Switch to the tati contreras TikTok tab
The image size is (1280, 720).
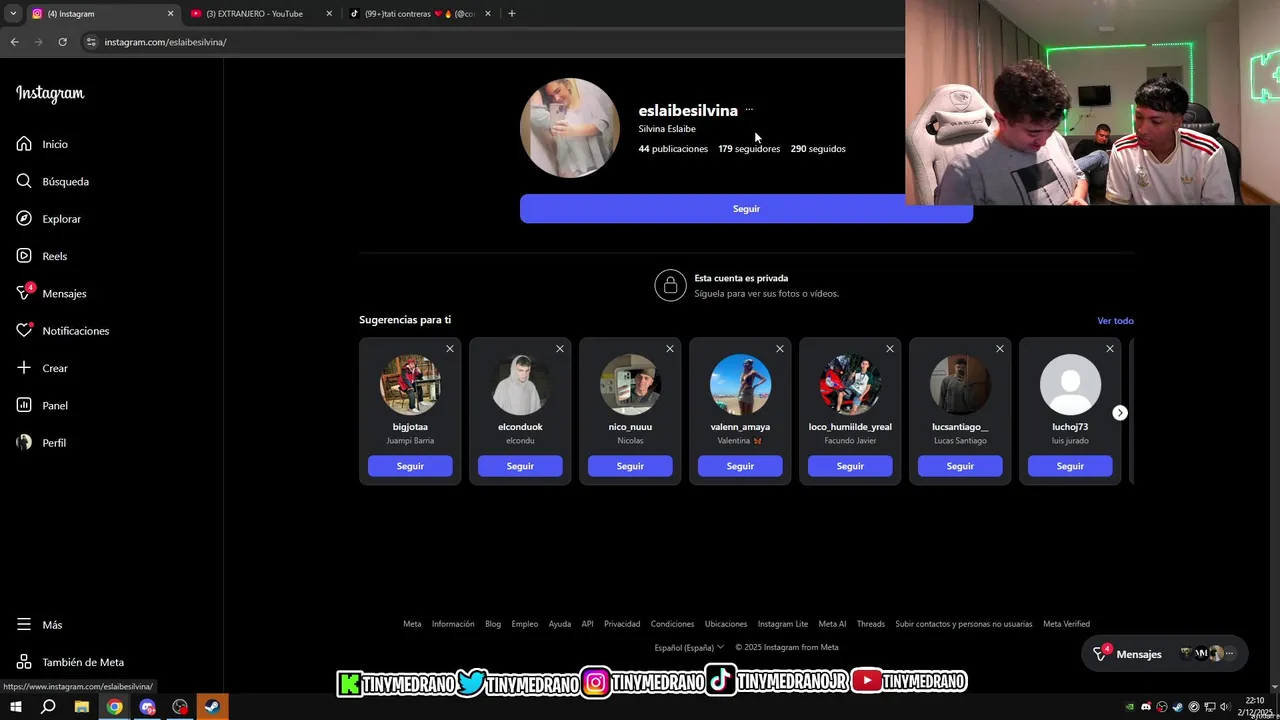click(x=420, y=14)
